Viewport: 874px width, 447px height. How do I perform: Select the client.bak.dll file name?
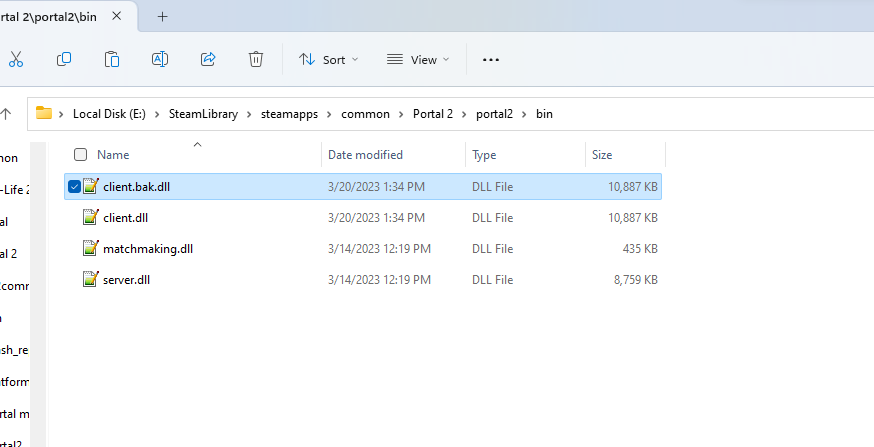[137, 187]
